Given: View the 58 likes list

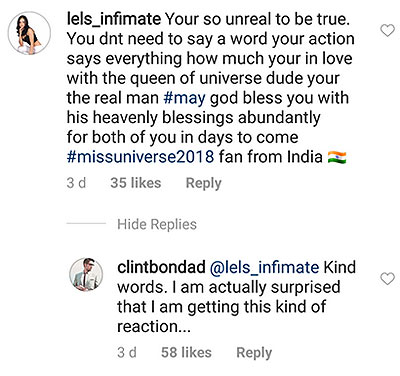Looking at the screenshot, I should tap(186, 352).
